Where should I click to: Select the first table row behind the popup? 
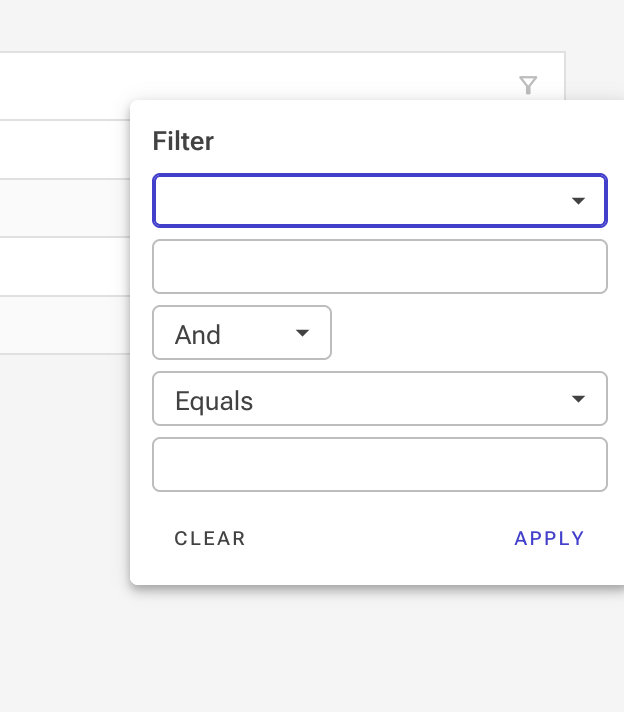pos(65,149)
